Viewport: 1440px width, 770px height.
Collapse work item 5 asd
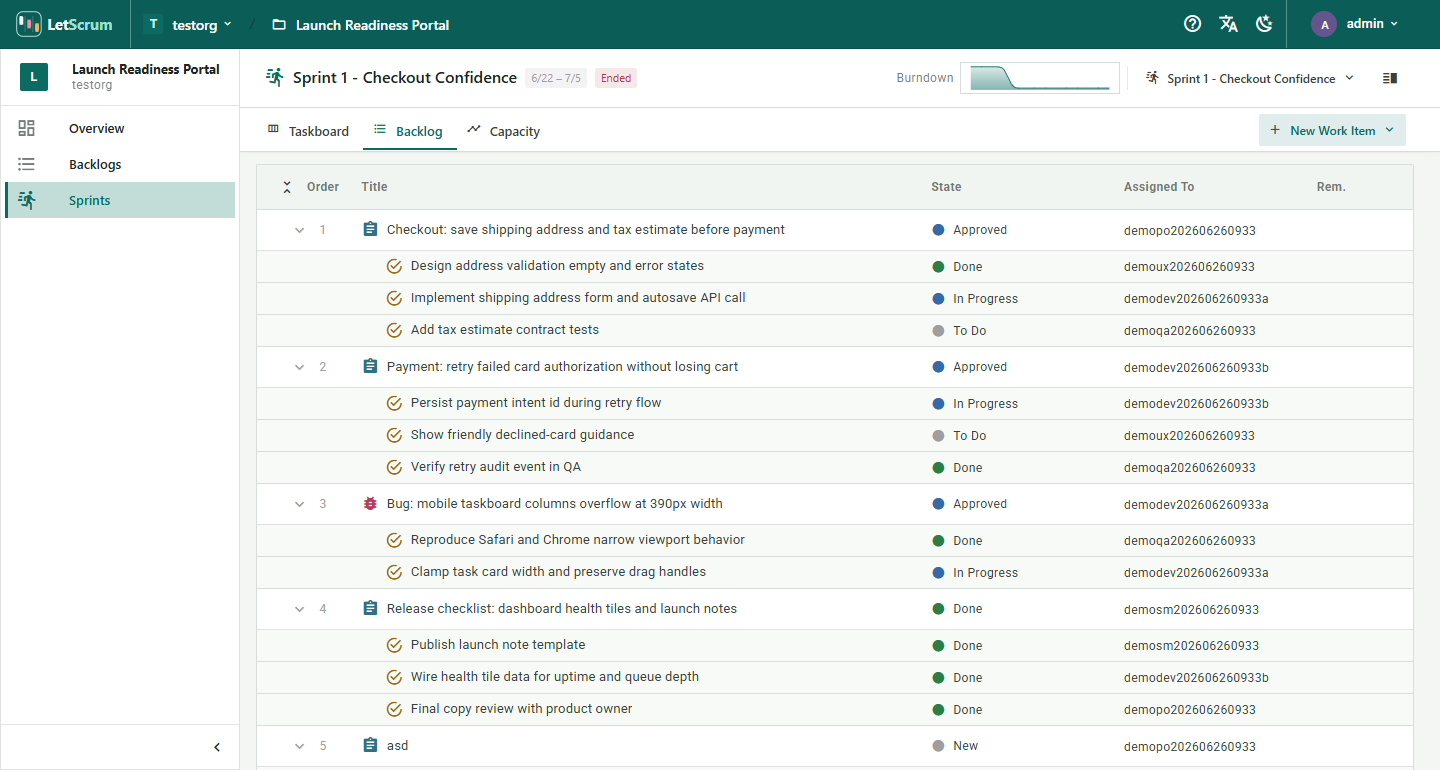pos(299,746)
